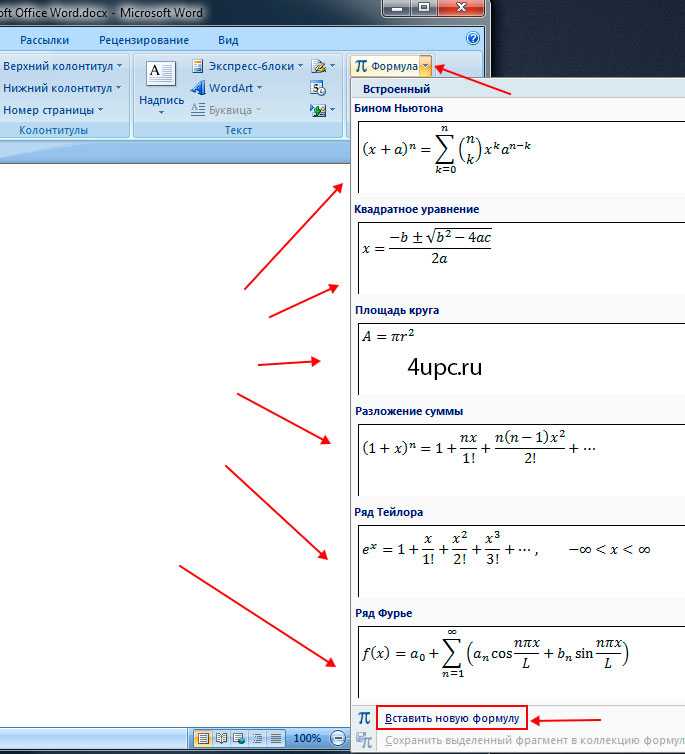685x754 pixels.
Task: Select Web Layout view icon
Action: click(x=239, y=738)
